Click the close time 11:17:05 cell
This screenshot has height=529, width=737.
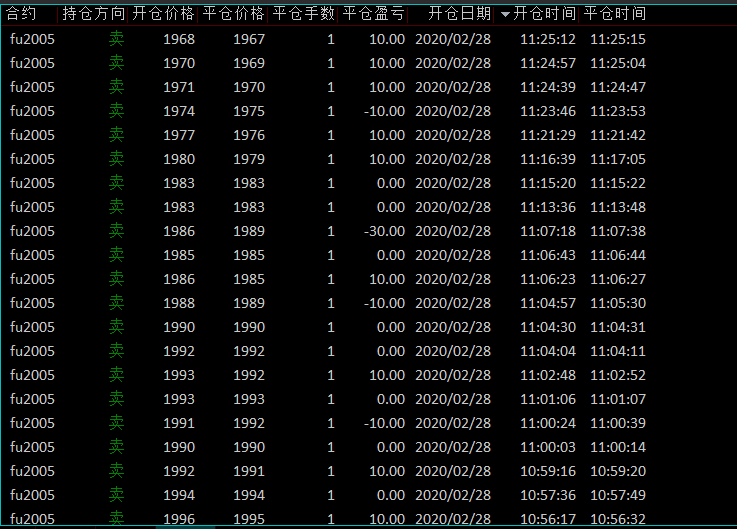click(618, 159)
